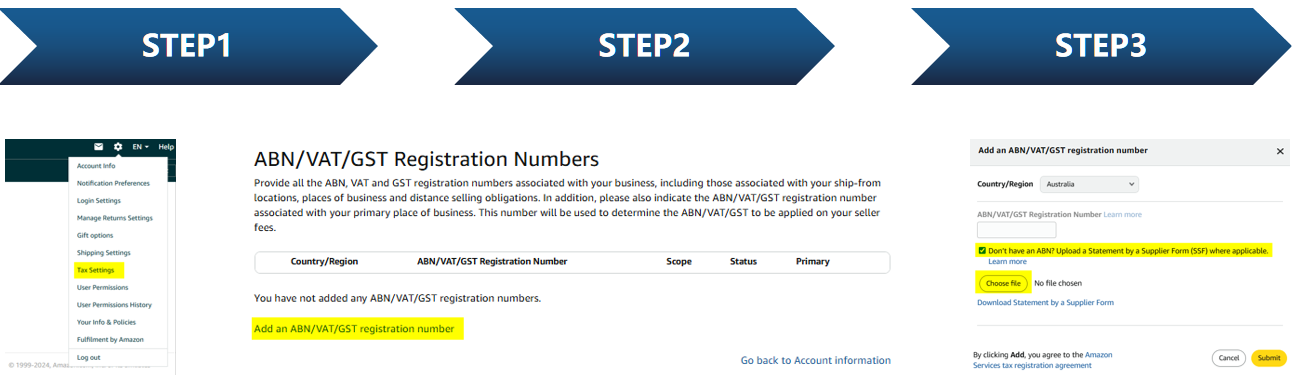Viewport: 1297px width, 379px height.
Task: Close the Add ABN dialog
Action: tap(1280, 151)
